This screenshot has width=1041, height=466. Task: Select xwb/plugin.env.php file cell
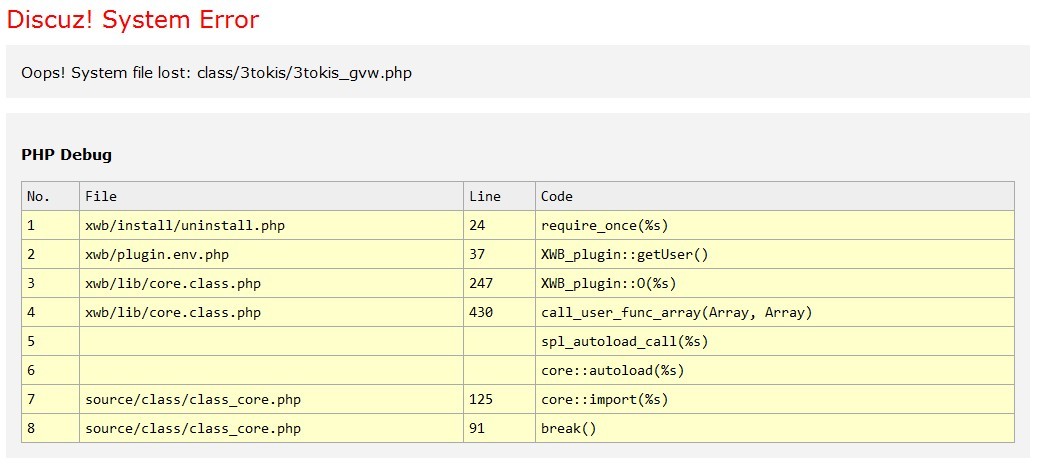click(272, 254)
